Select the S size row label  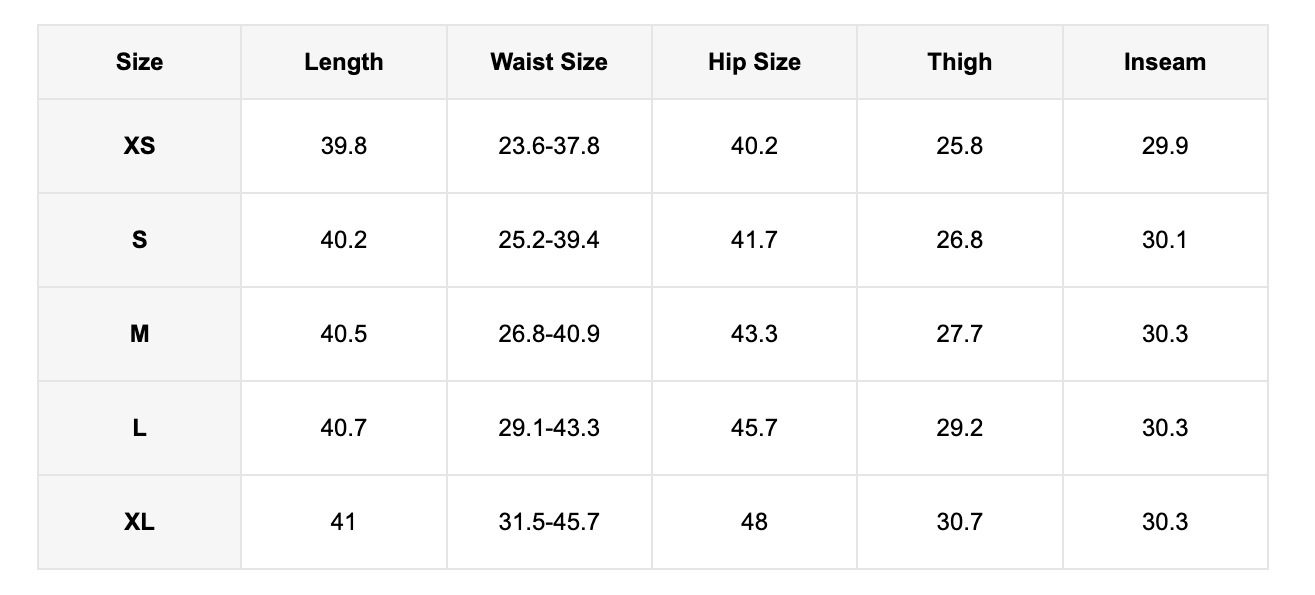(x=139, y=240)
